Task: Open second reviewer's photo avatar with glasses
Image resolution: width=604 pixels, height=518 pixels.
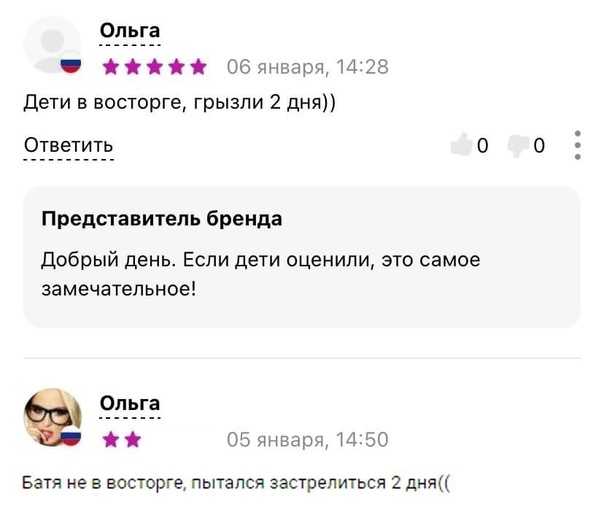Action: 51,418
